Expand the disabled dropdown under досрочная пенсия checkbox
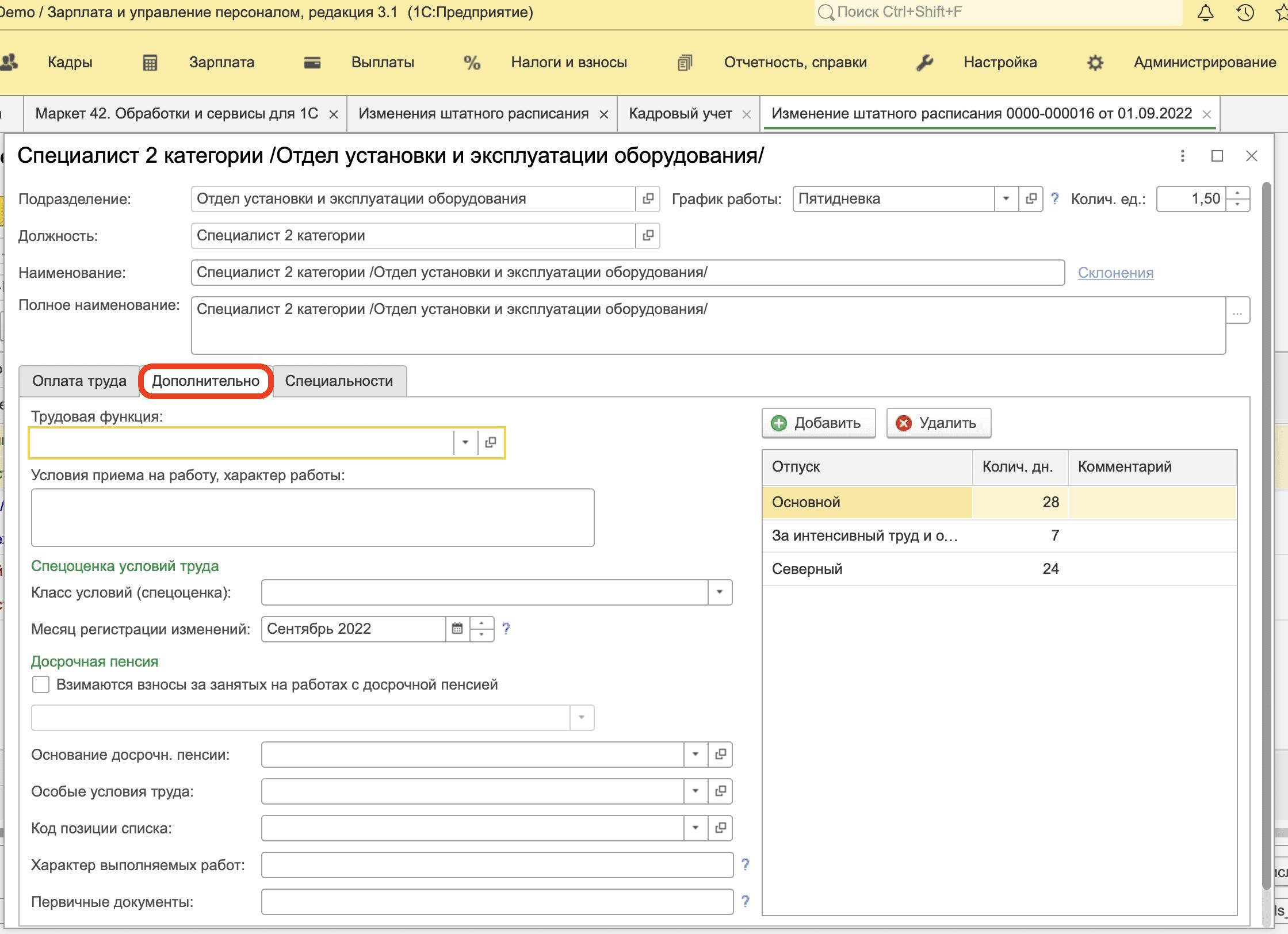The width and height of the screenshot is (1288, 934). point(582,718)
